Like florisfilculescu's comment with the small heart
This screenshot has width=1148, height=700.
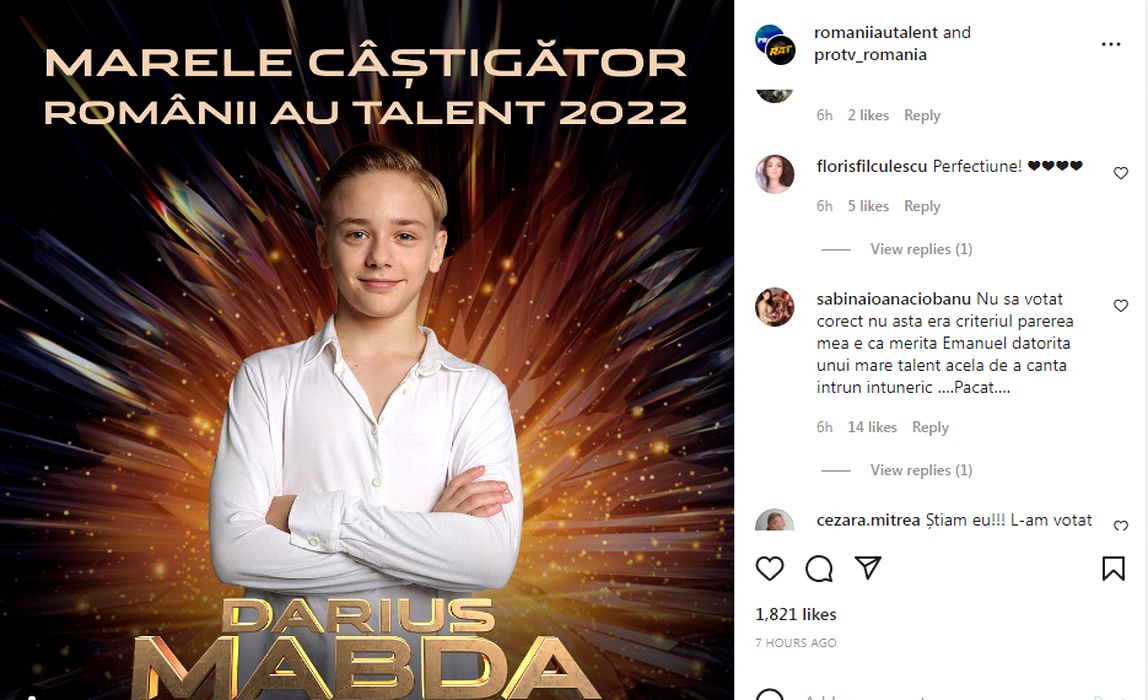[x=1121, y=173]
